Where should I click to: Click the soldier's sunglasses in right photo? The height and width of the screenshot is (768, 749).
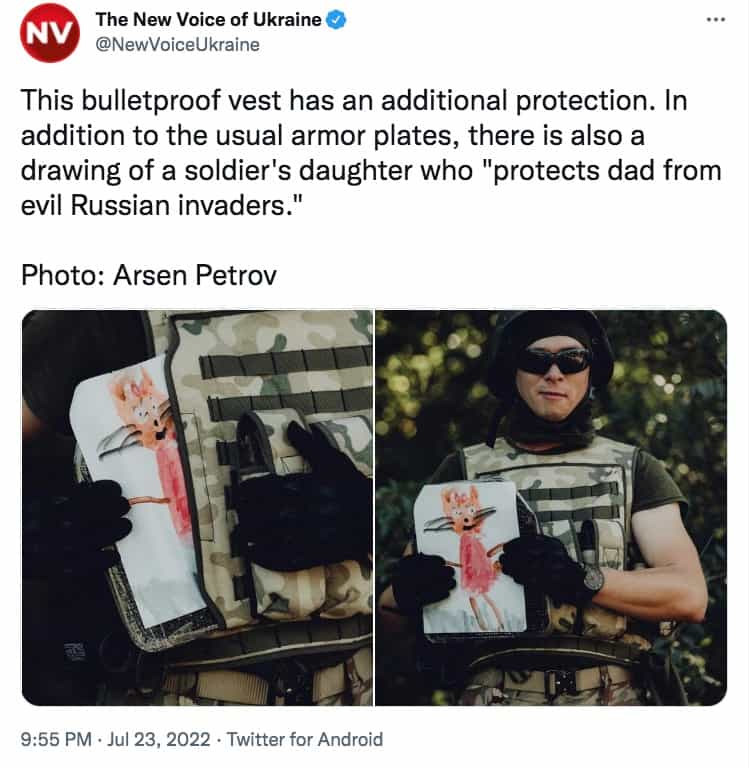[555, 361]
